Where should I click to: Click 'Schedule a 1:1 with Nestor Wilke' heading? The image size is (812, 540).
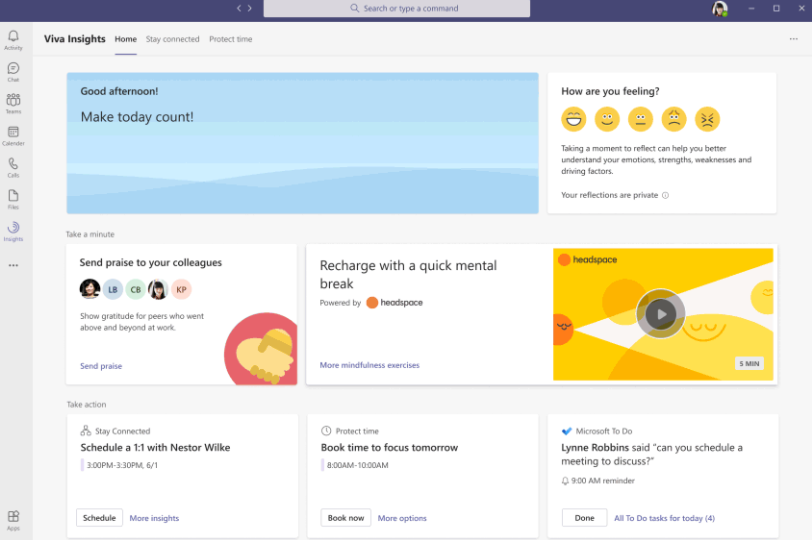(155, 447)
